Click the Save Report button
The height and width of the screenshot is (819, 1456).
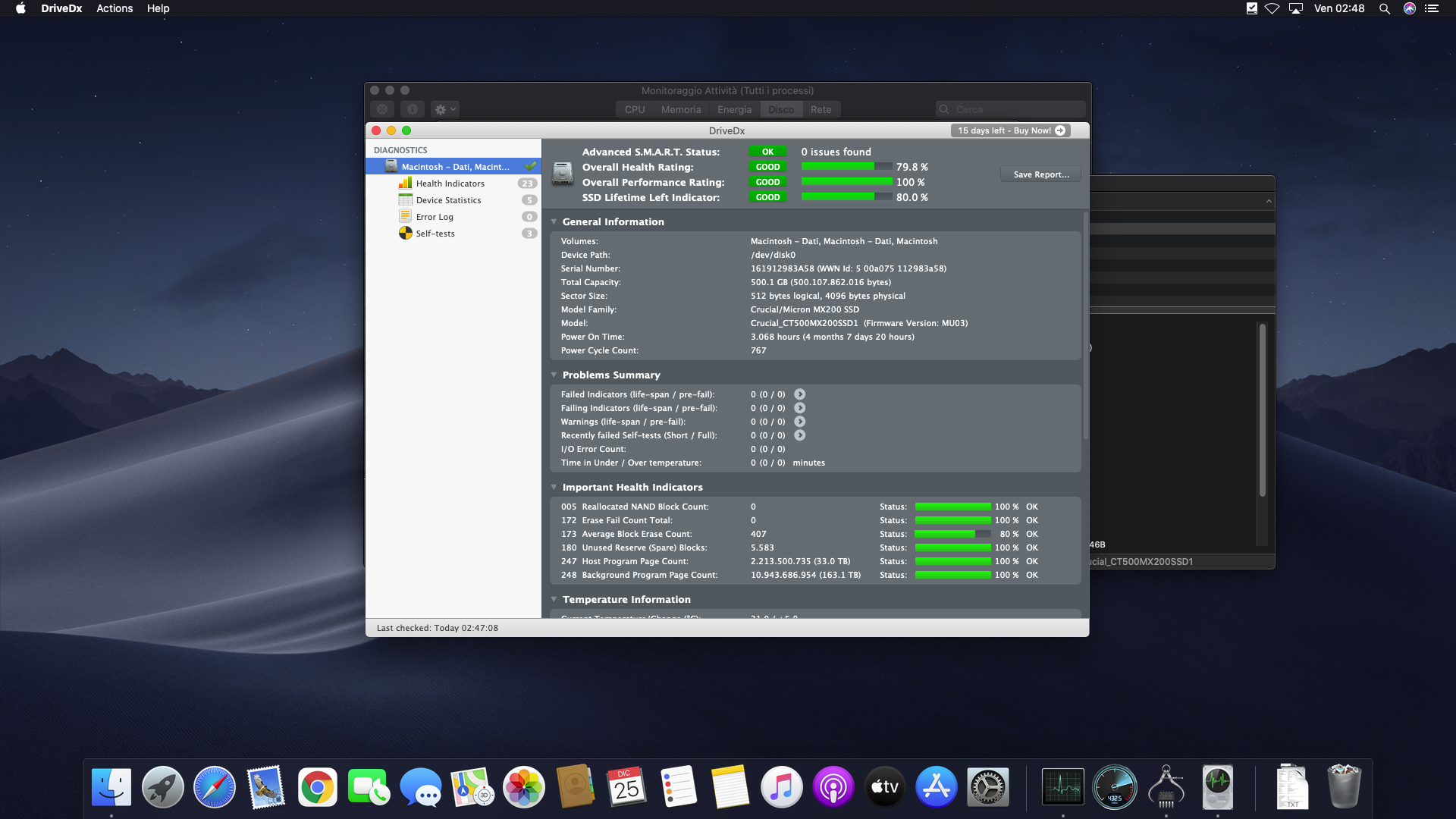click(1040, 174)
